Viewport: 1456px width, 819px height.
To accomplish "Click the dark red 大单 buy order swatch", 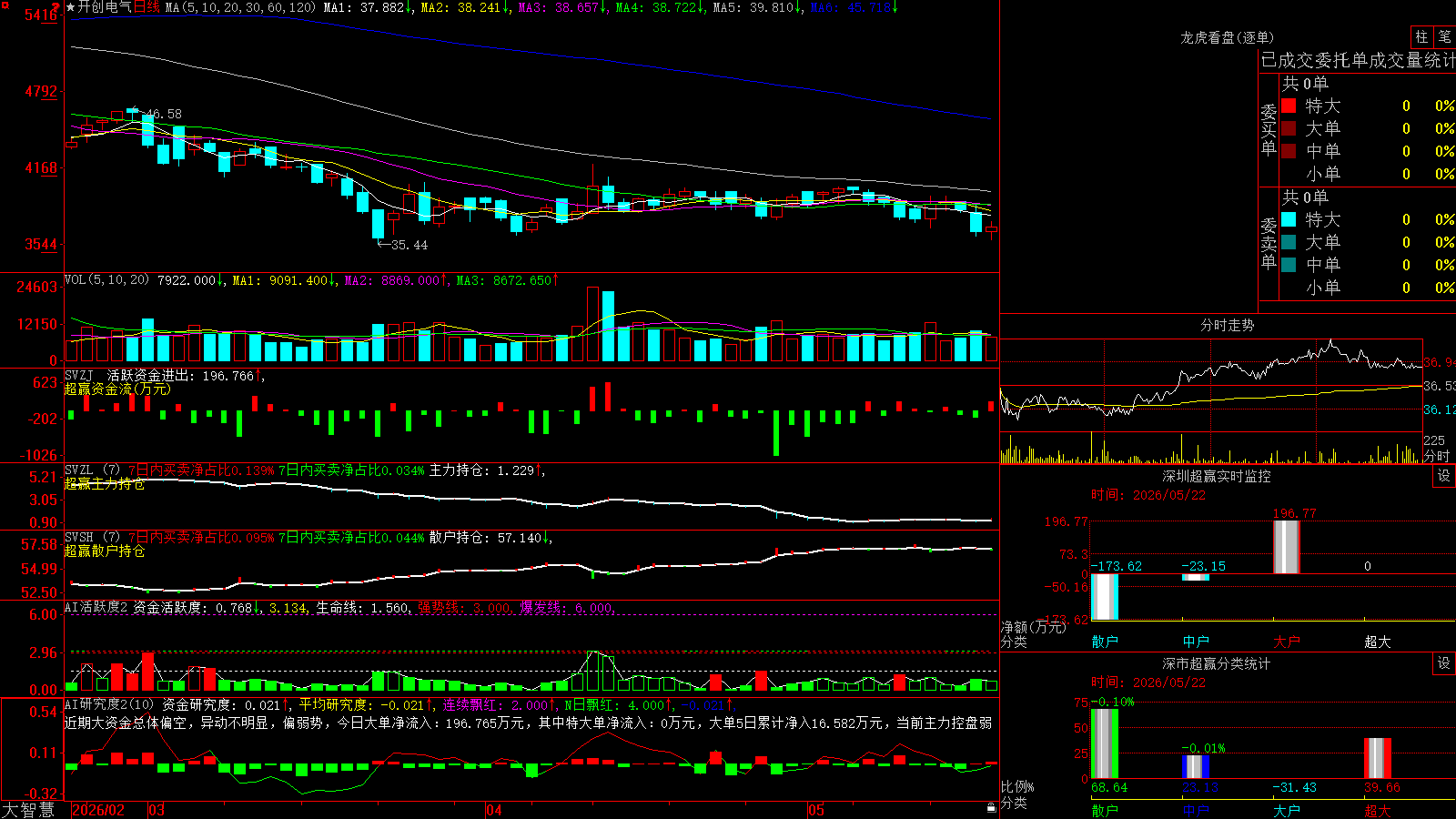I will (1289, 128).
